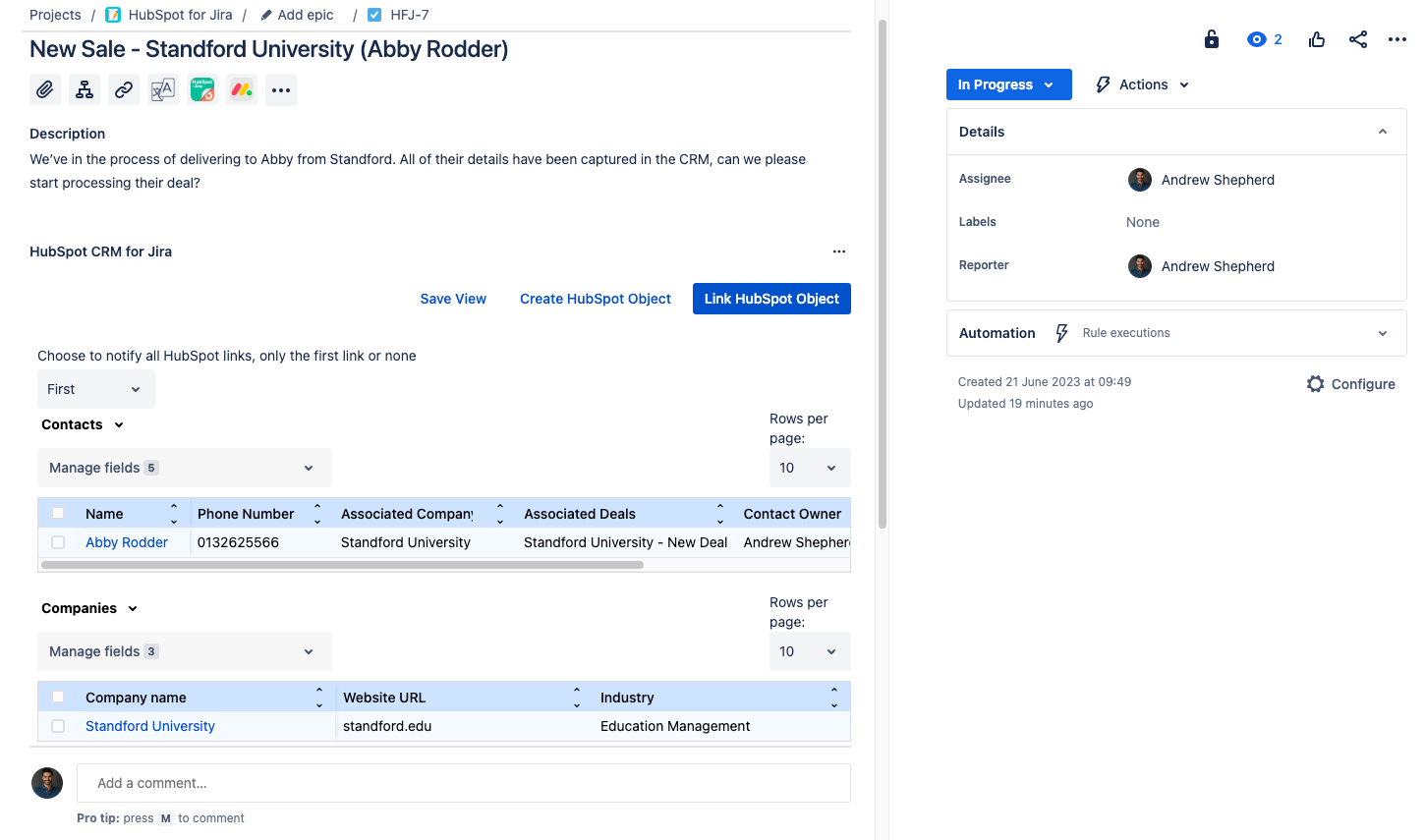Open the monday.com app icon
The image size is (1425, 840).
(x=242, y=90)
